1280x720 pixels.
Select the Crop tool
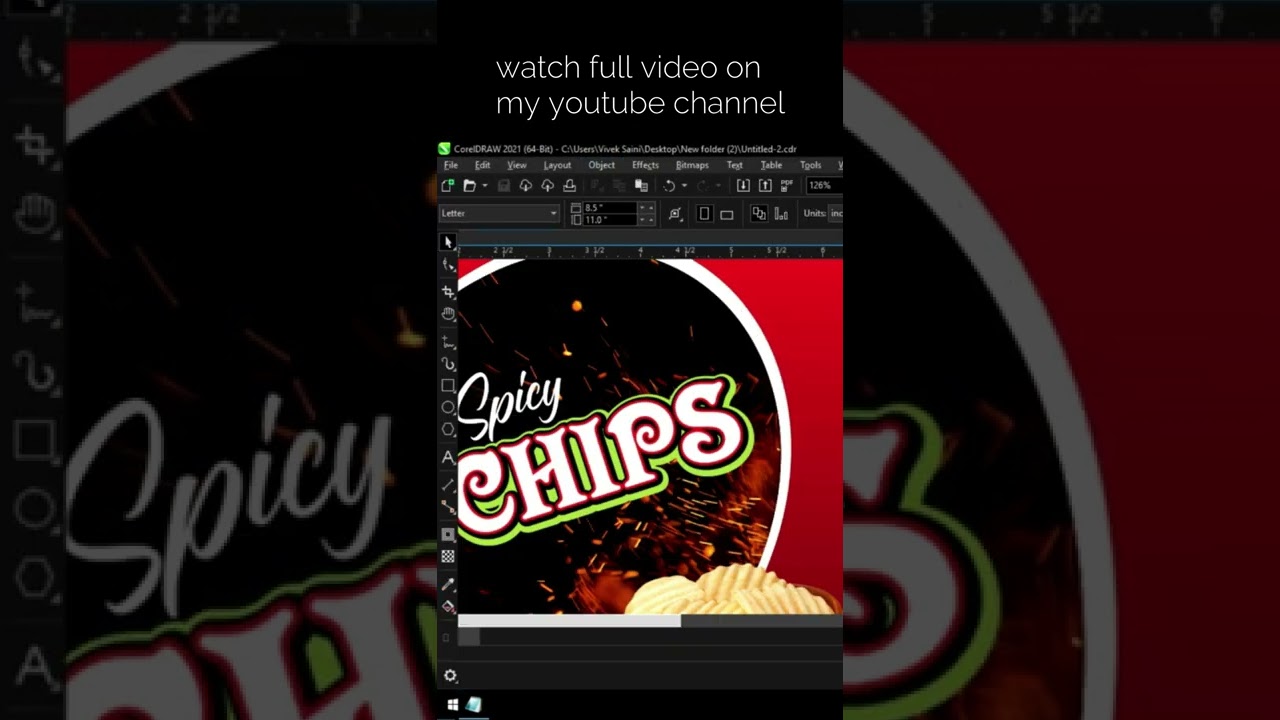tap(448, 292)
